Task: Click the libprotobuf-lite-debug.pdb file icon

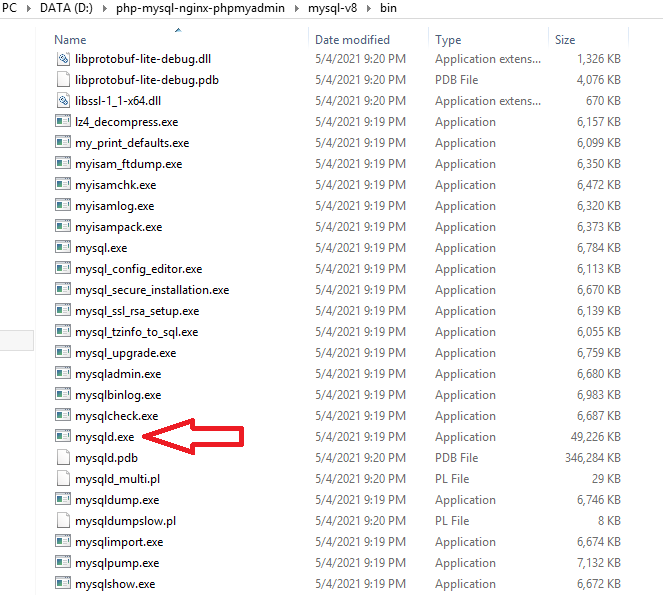Action: tap(63, 80)
